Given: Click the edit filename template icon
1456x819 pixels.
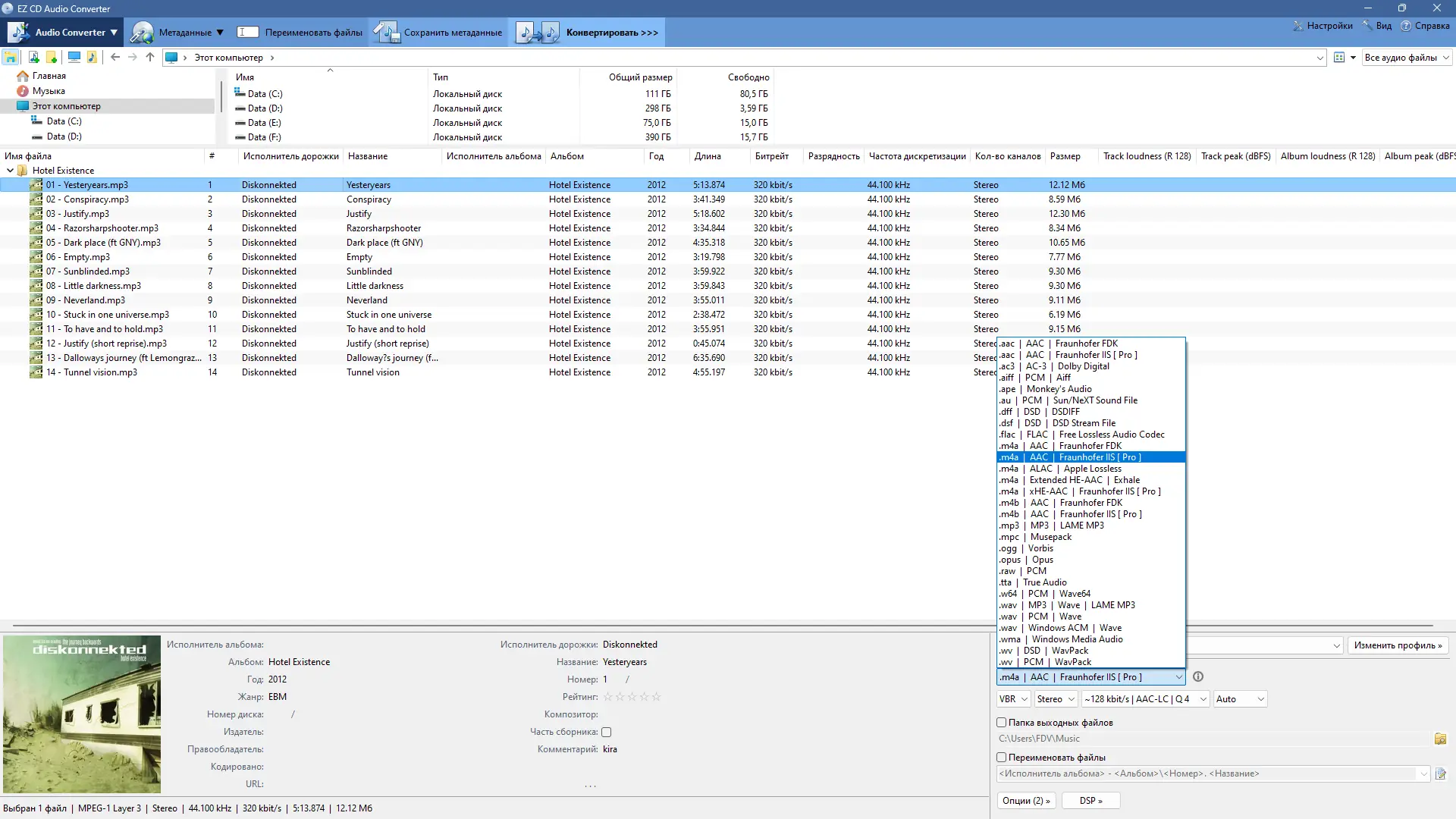Looking at the screenshot, I should (x=1440, y=774).
